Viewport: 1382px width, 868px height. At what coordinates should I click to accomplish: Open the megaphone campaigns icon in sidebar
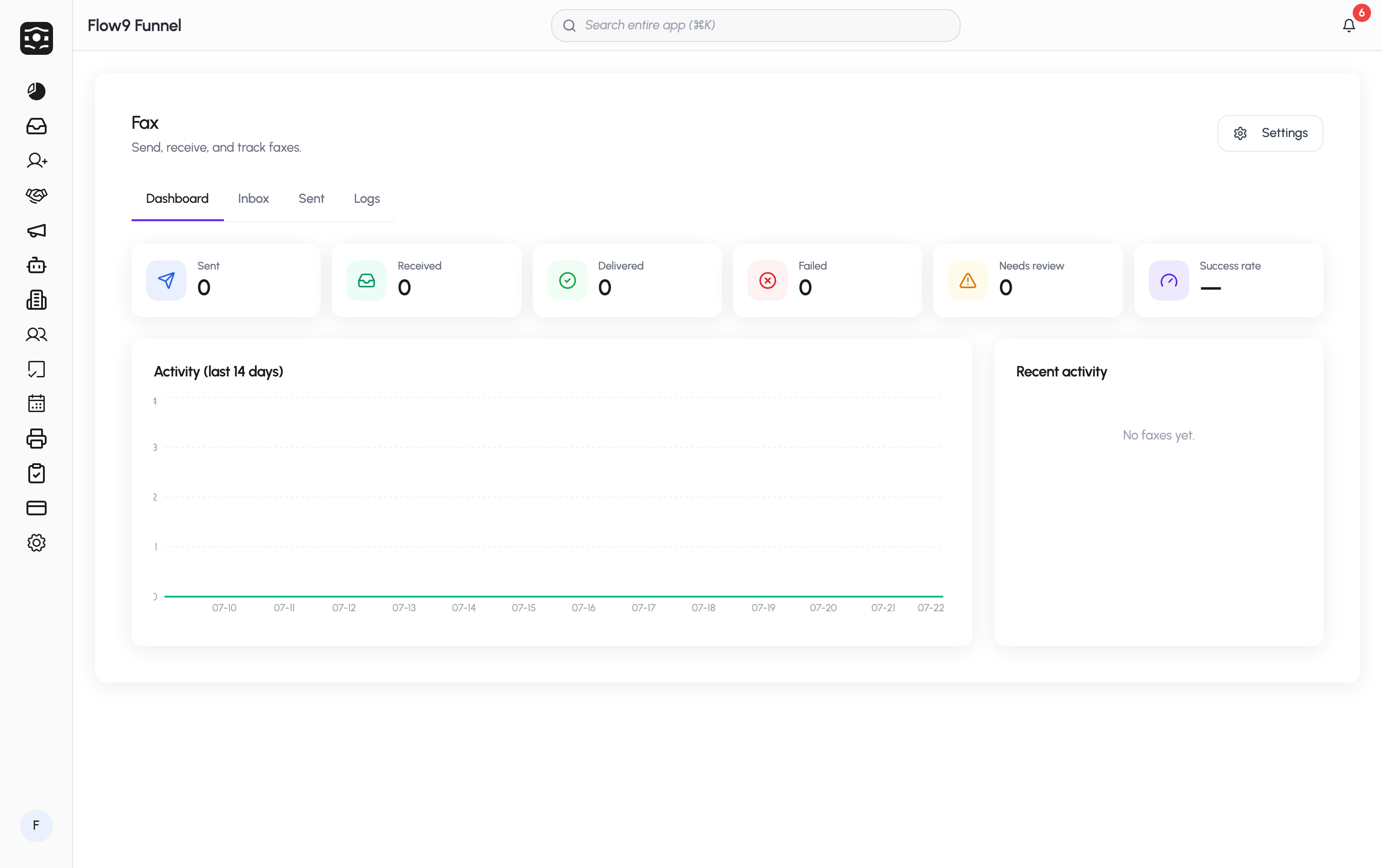tap(36, 231)
